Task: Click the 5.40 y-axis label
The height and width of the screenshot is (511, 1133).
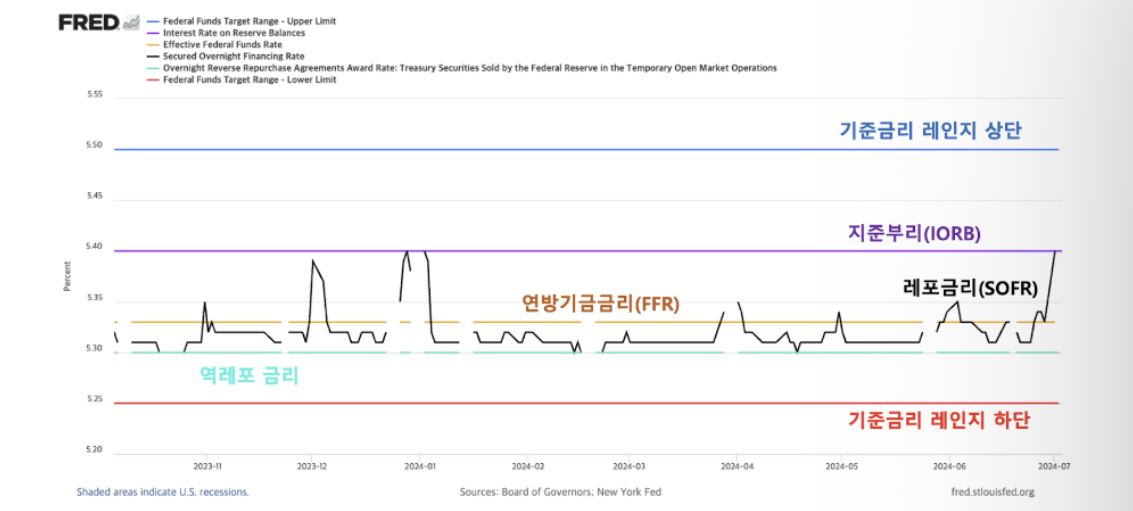Action: click(x=94, y=247)
